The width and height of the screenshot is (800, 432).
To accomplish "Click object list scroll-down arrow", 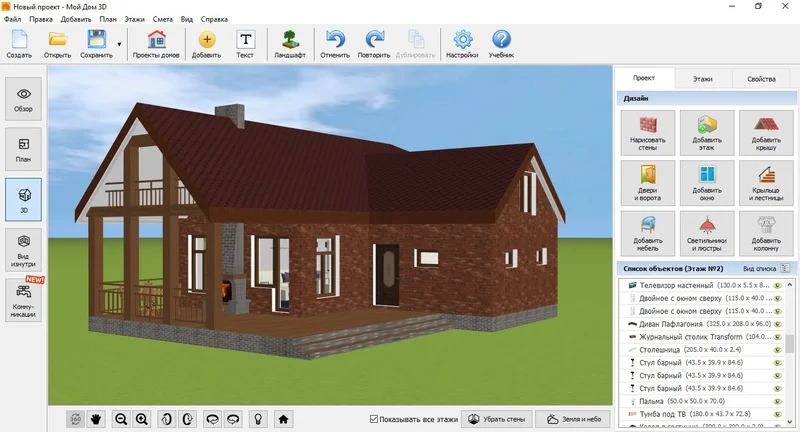I will pyautogui.click(x=790, y=422).
